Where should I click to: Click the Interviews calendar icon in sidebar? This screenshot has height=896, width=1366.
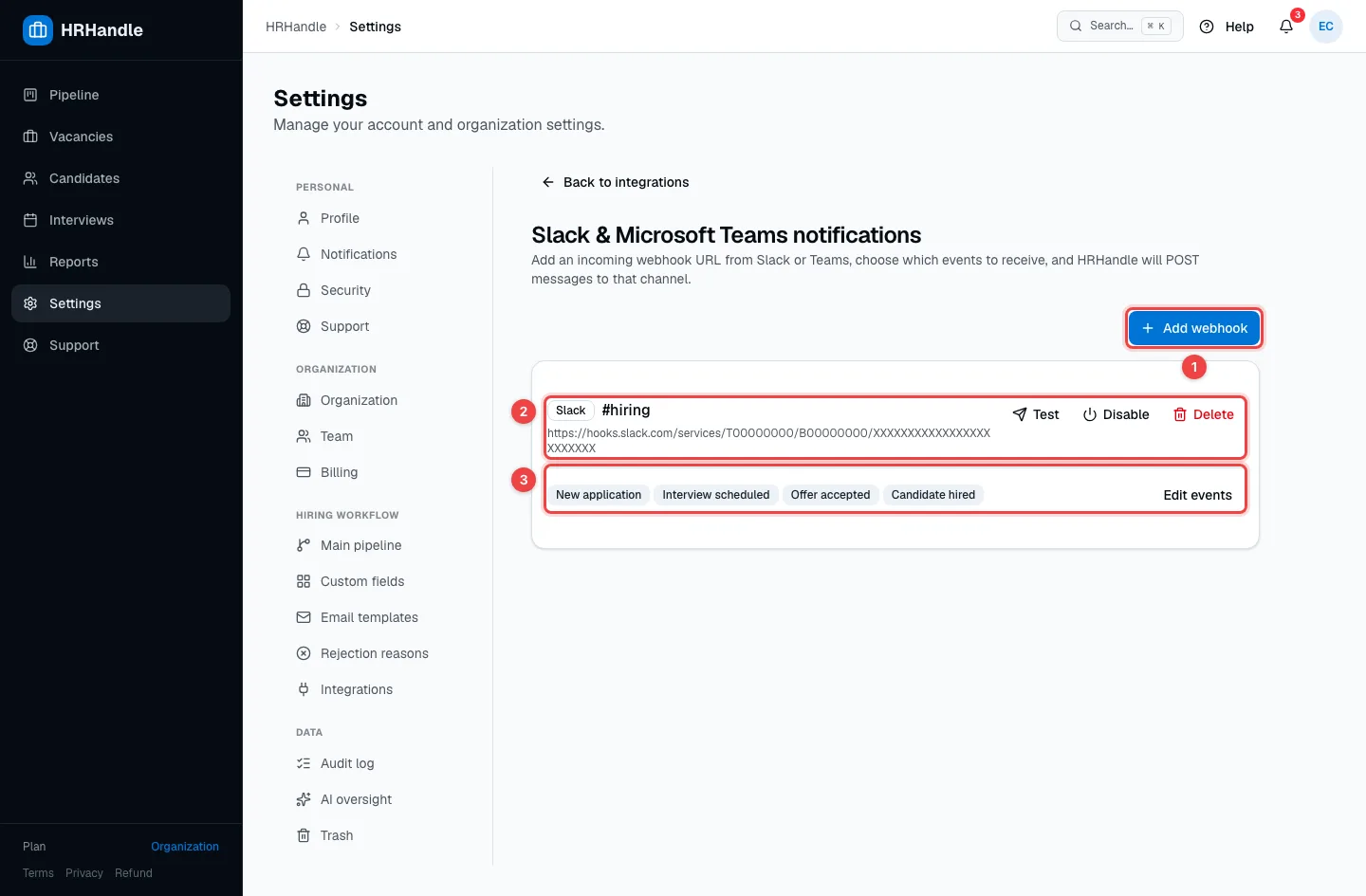[x=30, y=220]
